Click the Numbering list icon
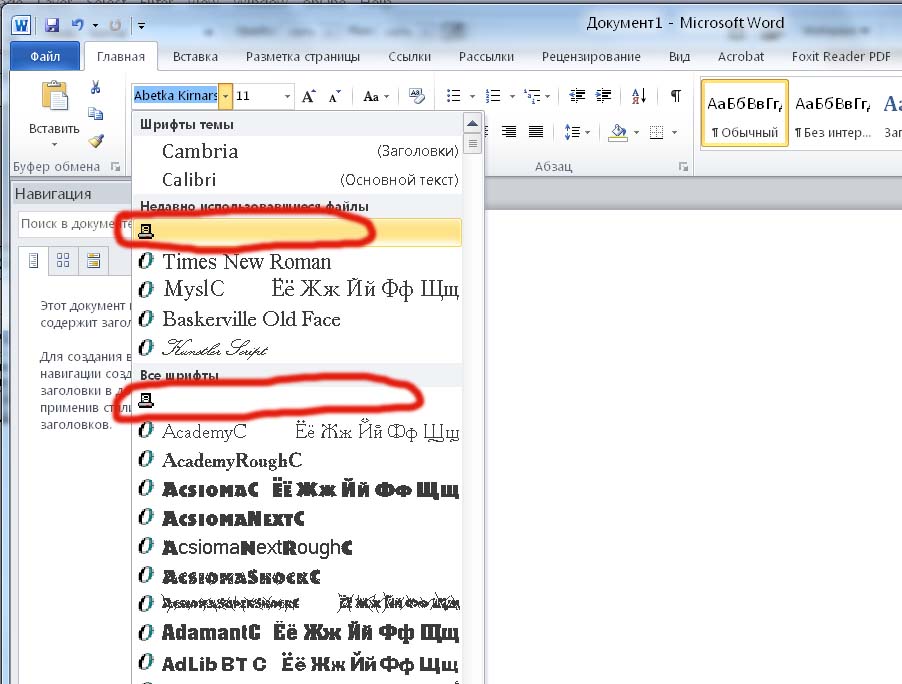This screenshot has width=902, height=684. tap(493, 95)
